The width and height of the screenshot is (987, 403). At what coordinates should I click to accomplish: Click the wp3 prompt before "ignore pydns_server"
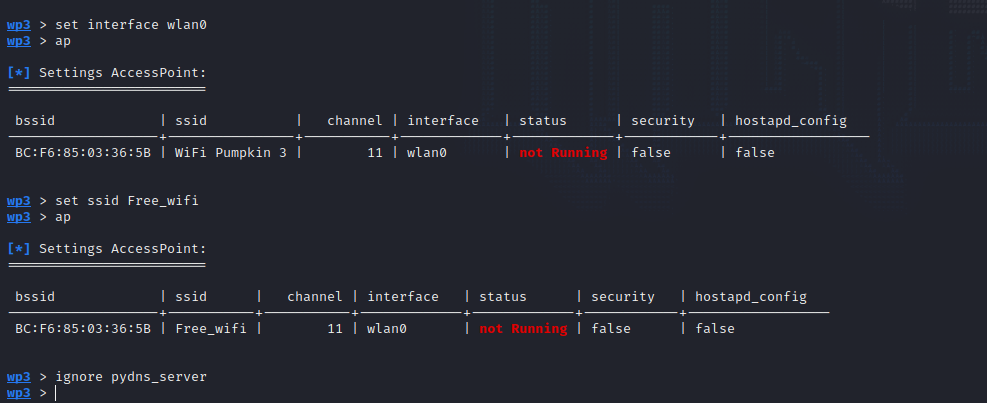click(19, 376)
